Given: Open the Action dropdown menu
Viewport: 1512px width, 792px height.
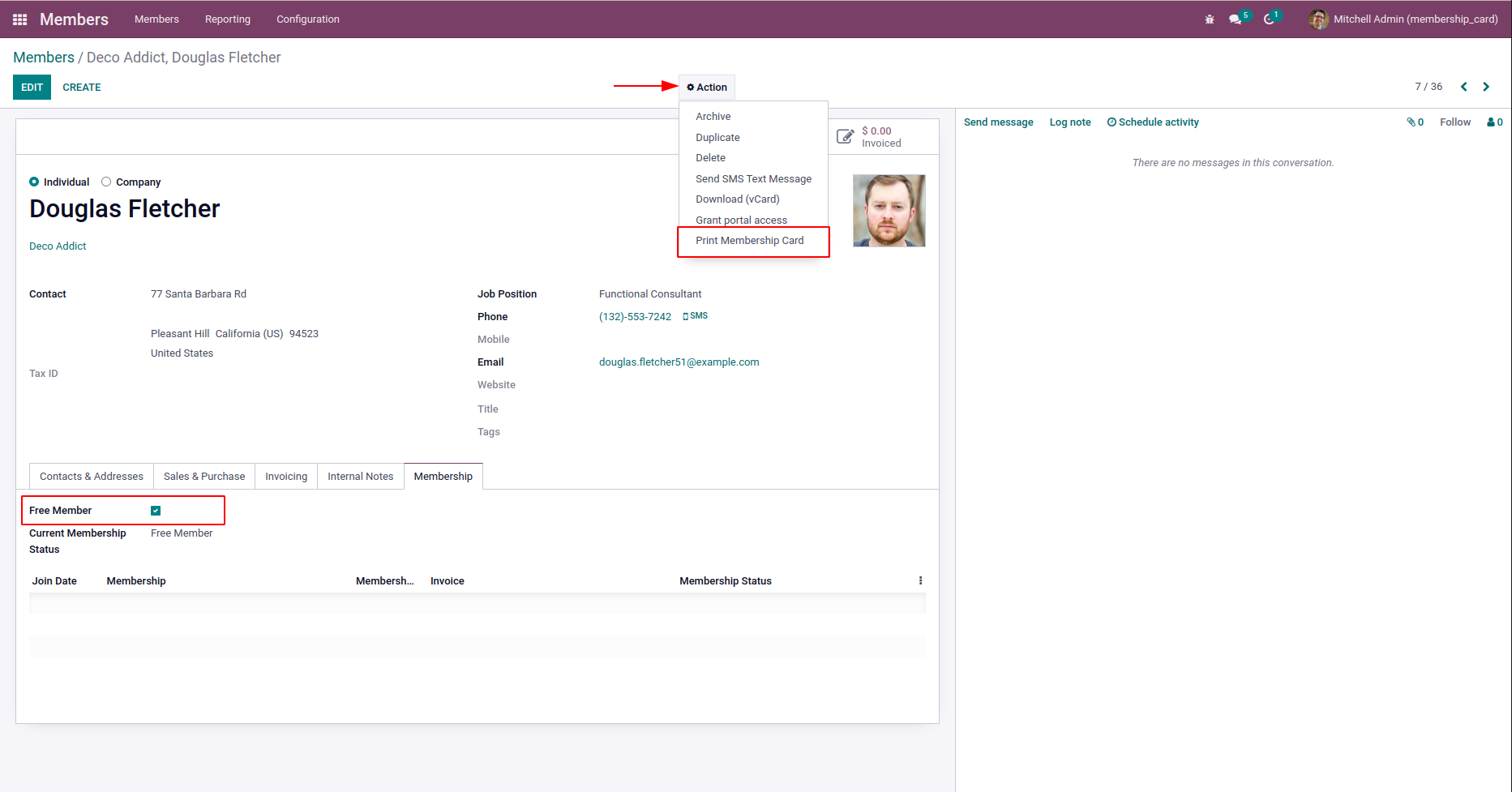Looking at the screenshot, I should (x=707, y=88).
